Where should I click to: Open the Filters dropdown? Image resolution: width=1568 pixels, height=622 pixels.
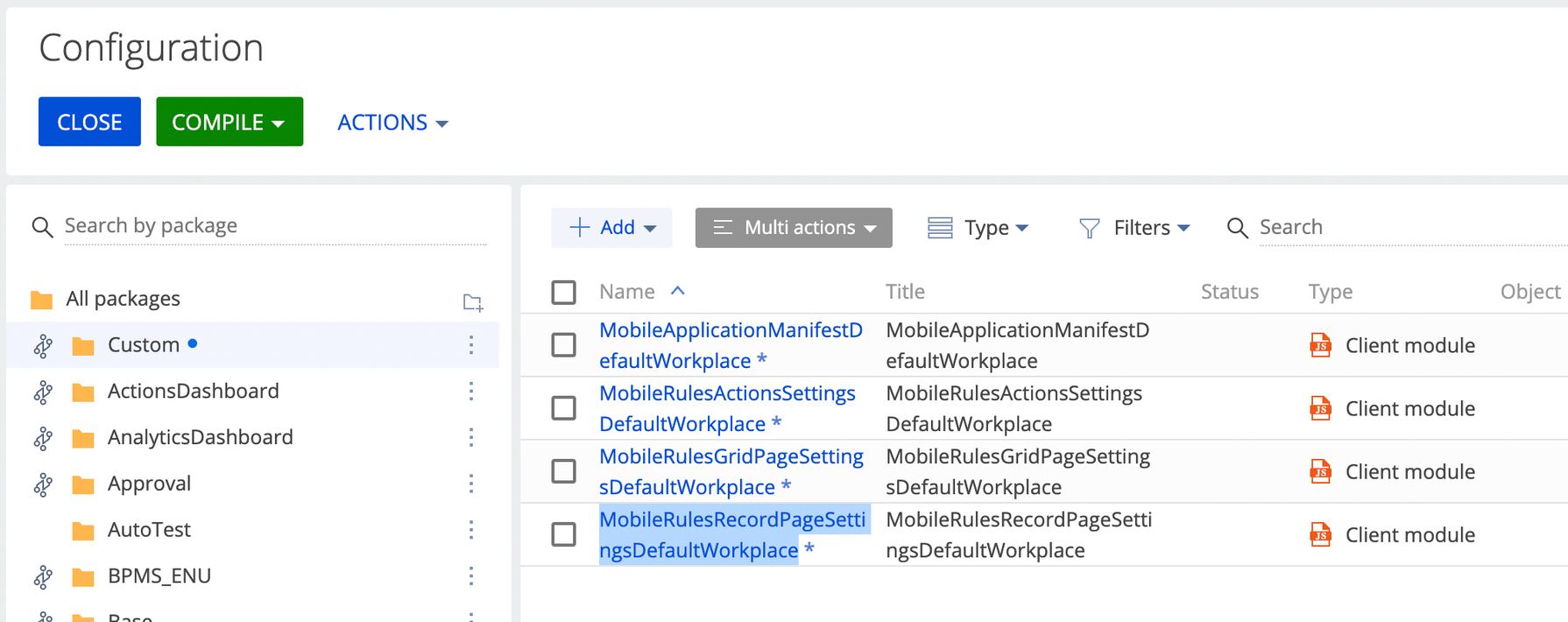pyautogui.click(x=1134, y=228)
